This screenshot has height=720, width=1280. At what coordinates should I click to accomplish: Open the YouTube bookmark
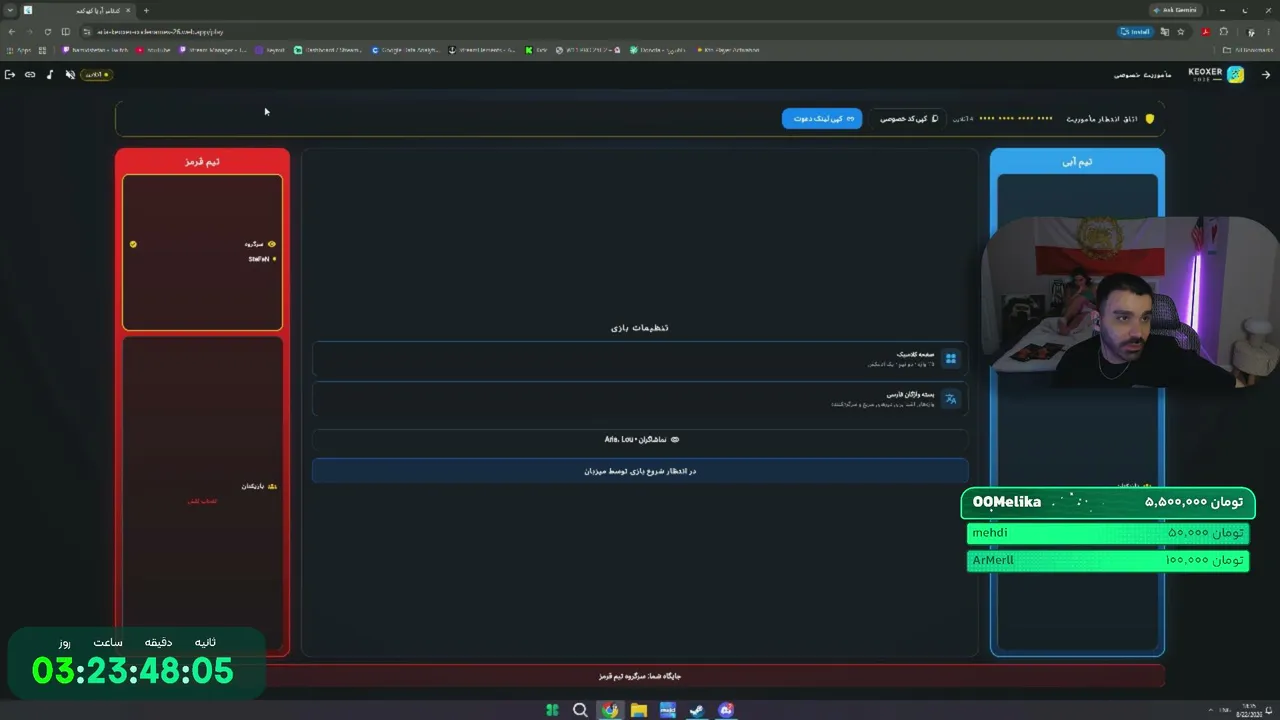click(x=154, y=50)
